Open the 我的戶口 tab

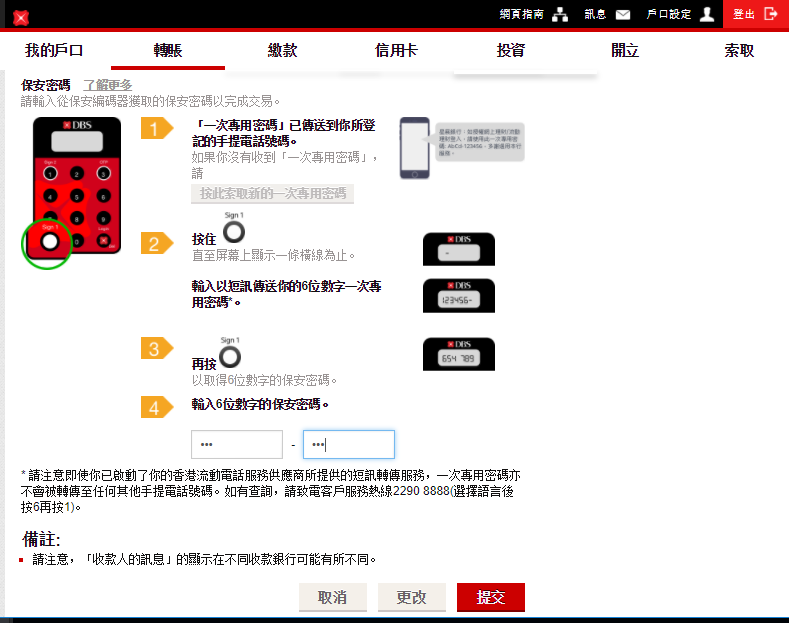pyautogui.click(x=54, y=51)
